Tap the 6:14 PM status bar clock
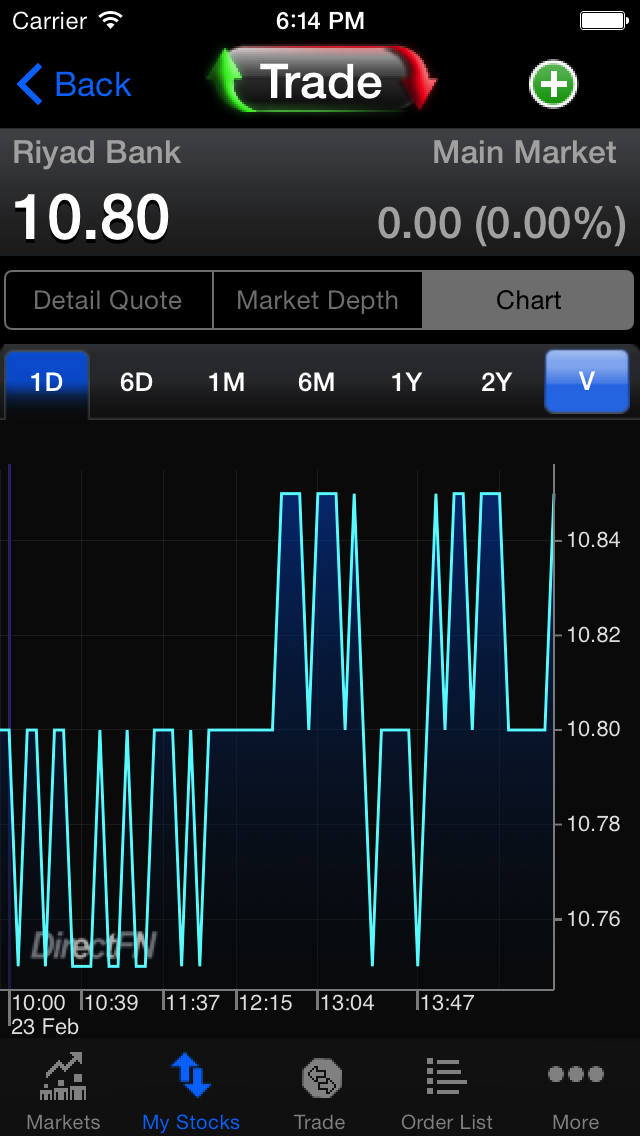 point(320,20)
